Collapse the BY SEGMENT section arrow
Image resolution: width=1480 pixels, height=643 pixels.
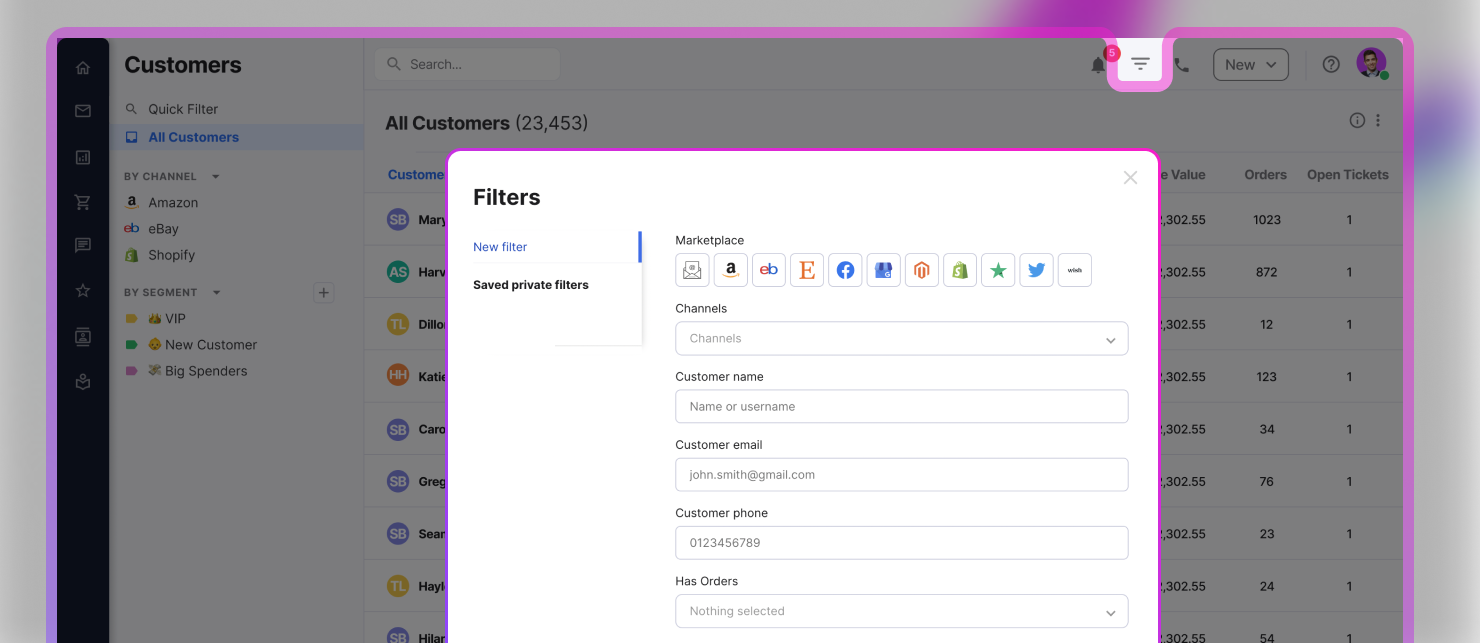[x=216, y=293]
